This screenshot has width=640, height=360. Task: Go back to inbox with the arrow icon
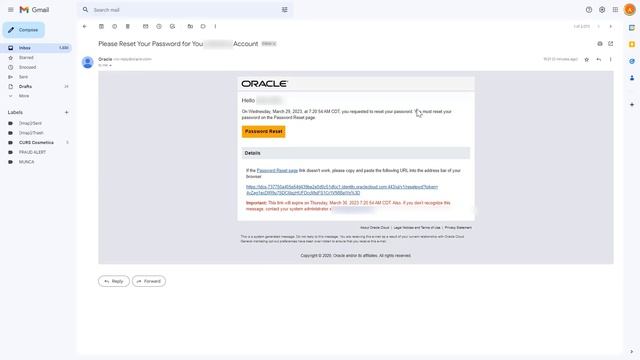(84, 27)
